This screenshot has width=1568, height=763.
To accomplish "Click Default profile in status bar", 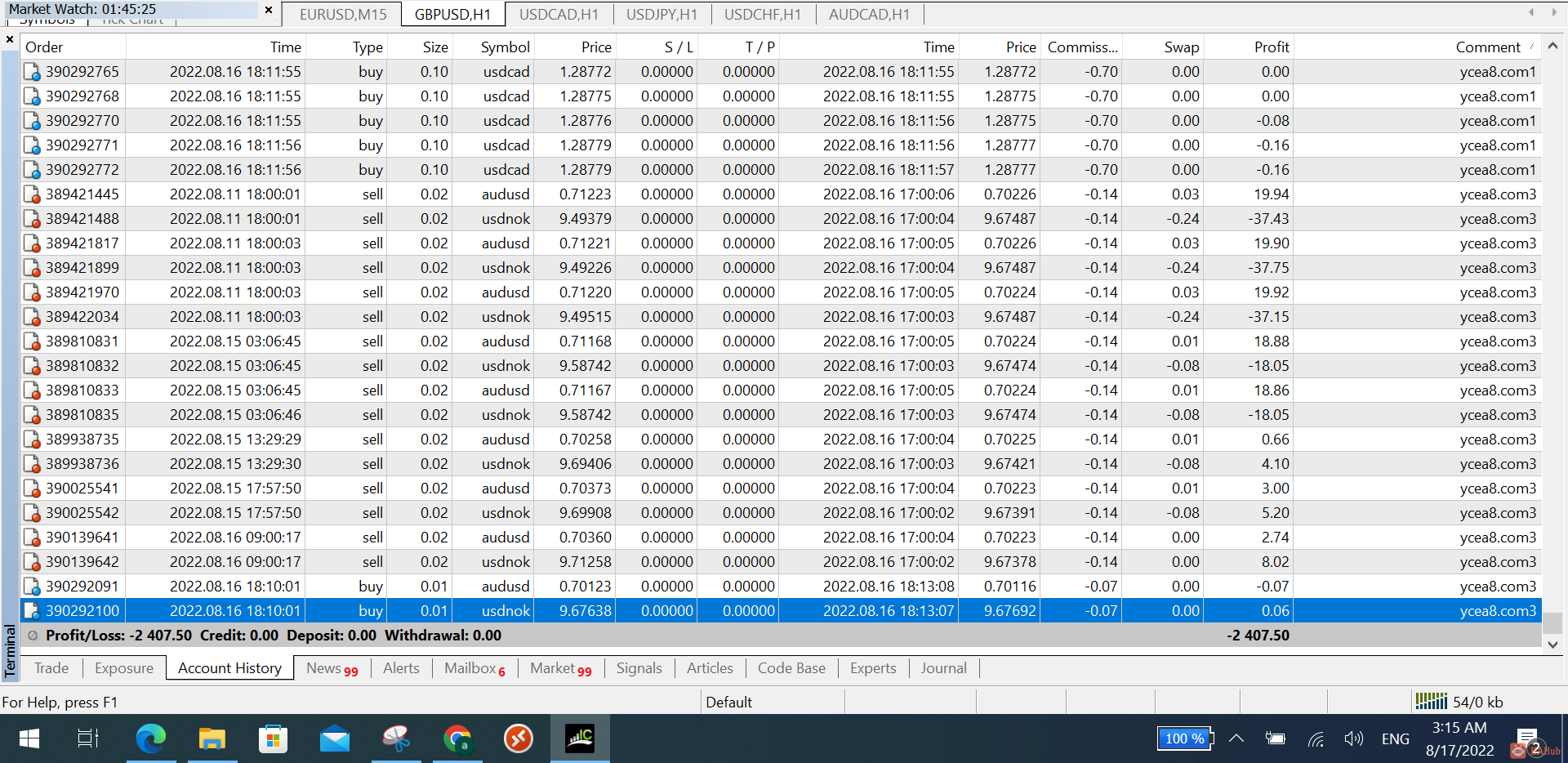I will [x=728, y=702].
